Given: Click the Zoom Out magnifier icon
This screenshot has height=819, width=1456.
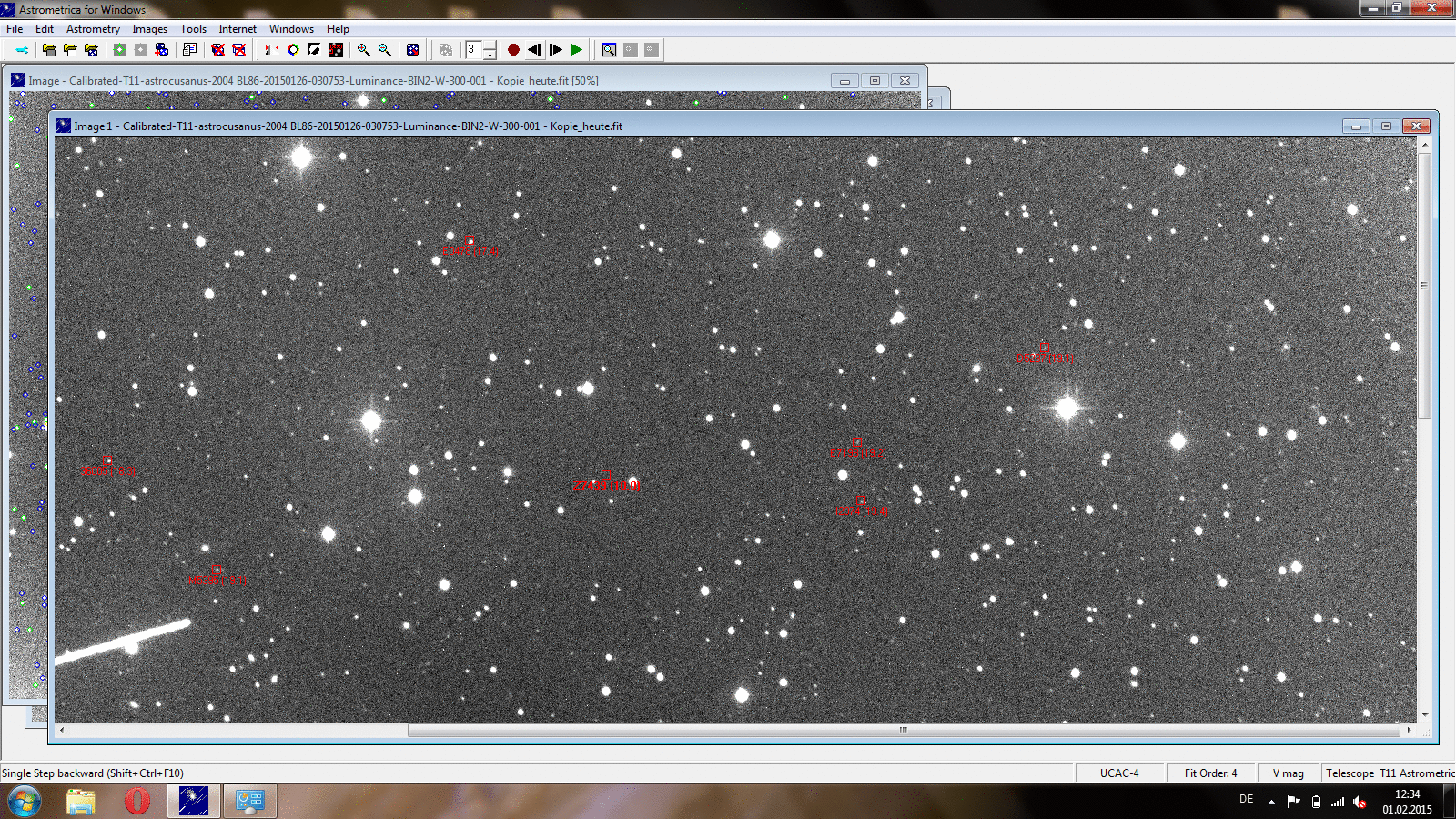Looking at the screenshot, I should 384,50.
